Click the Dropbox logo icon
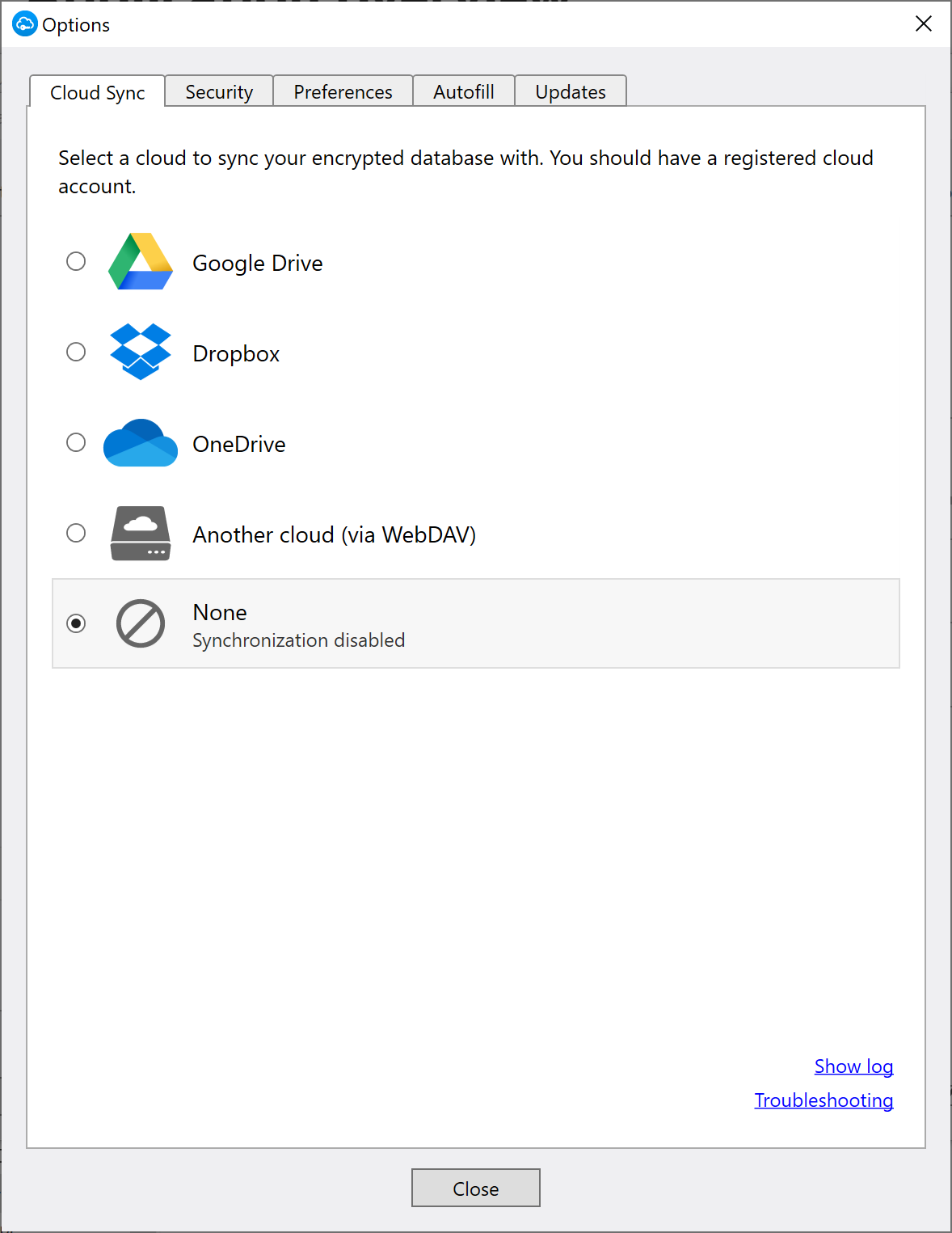Viewport: 952px width, 1233px height. coord(141,352)
